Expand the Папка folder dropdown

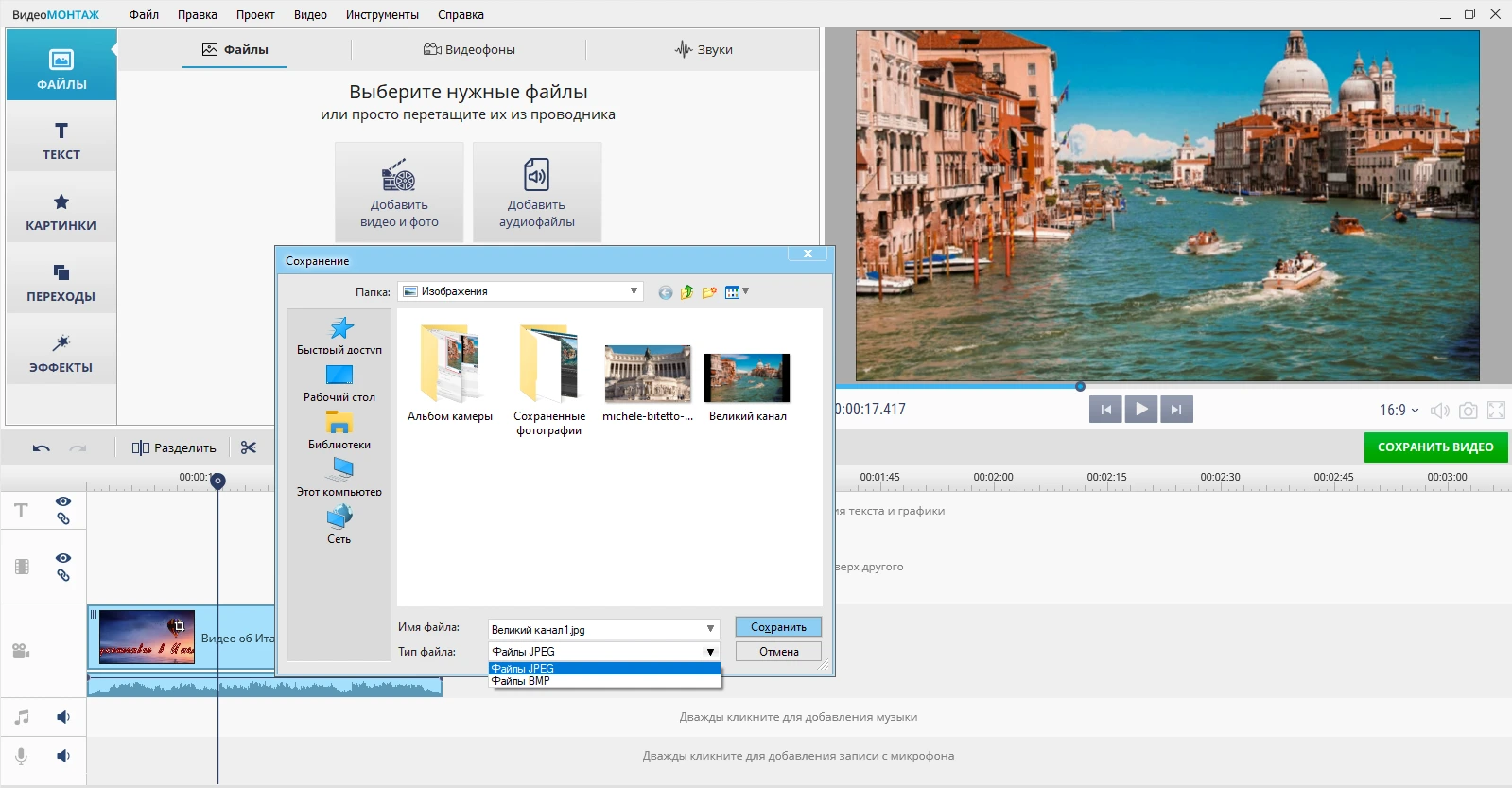pyautogui.click(x=634, y=291)
